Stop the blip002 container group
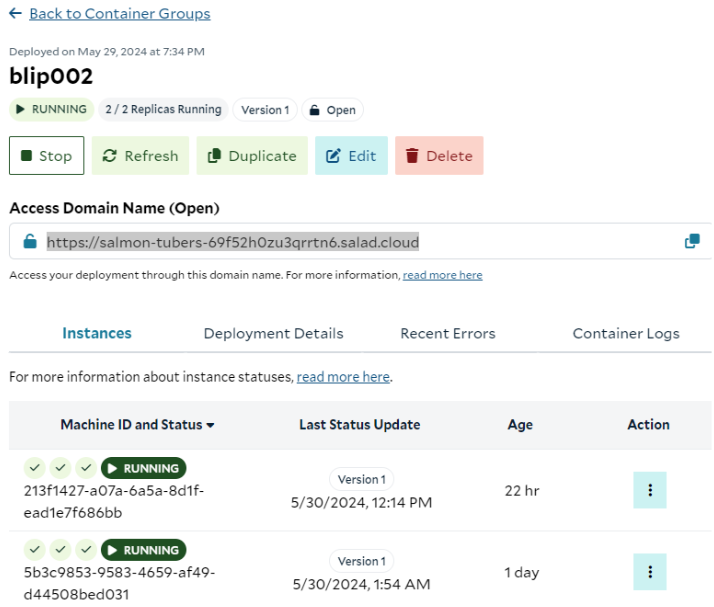The width and height of the screenshot is (714, 607). pos(46,155)
